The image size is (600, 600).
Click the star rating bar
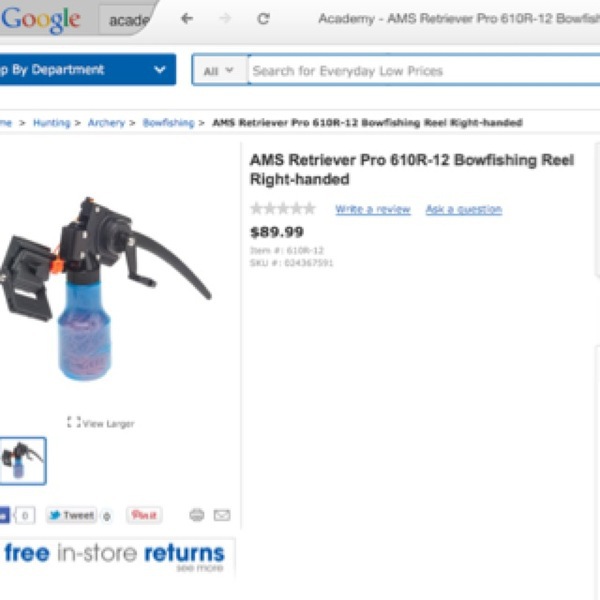(283, 209)
